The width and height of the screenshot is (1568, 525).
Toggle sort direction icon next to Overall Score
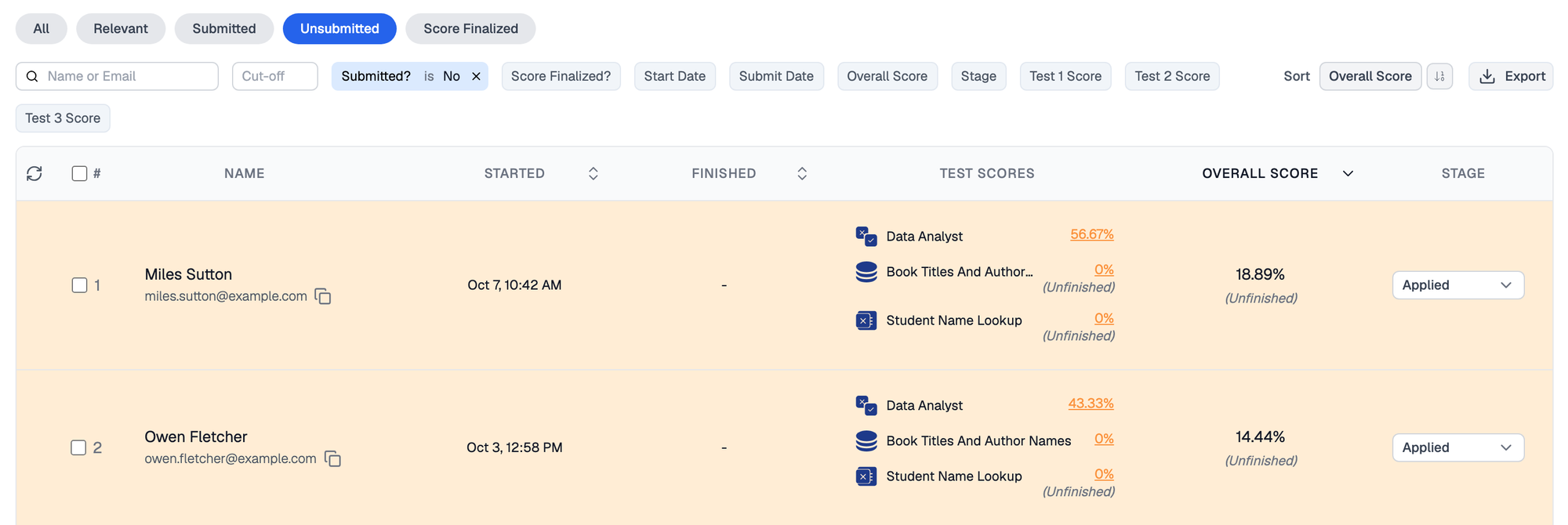[1439, 76]
